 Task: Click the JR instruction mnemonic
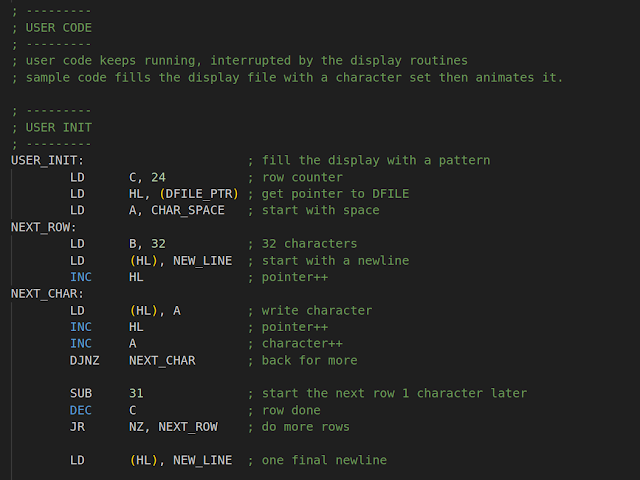pos(78,427)
